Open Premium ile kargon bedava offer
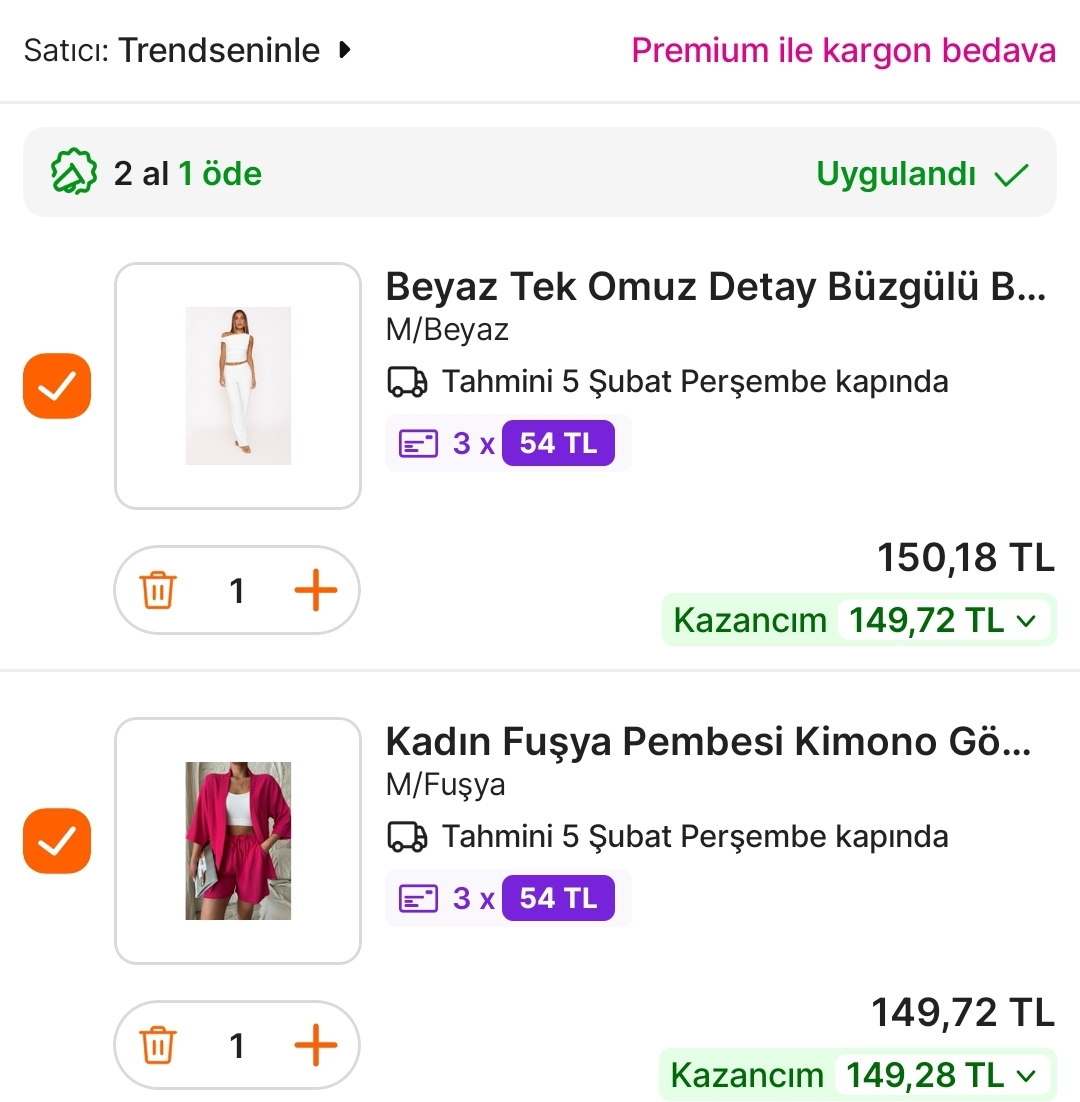Image resolution: width=1080 pixels, height=1102 pixels. pyautogui.click(x=843, y=50)
